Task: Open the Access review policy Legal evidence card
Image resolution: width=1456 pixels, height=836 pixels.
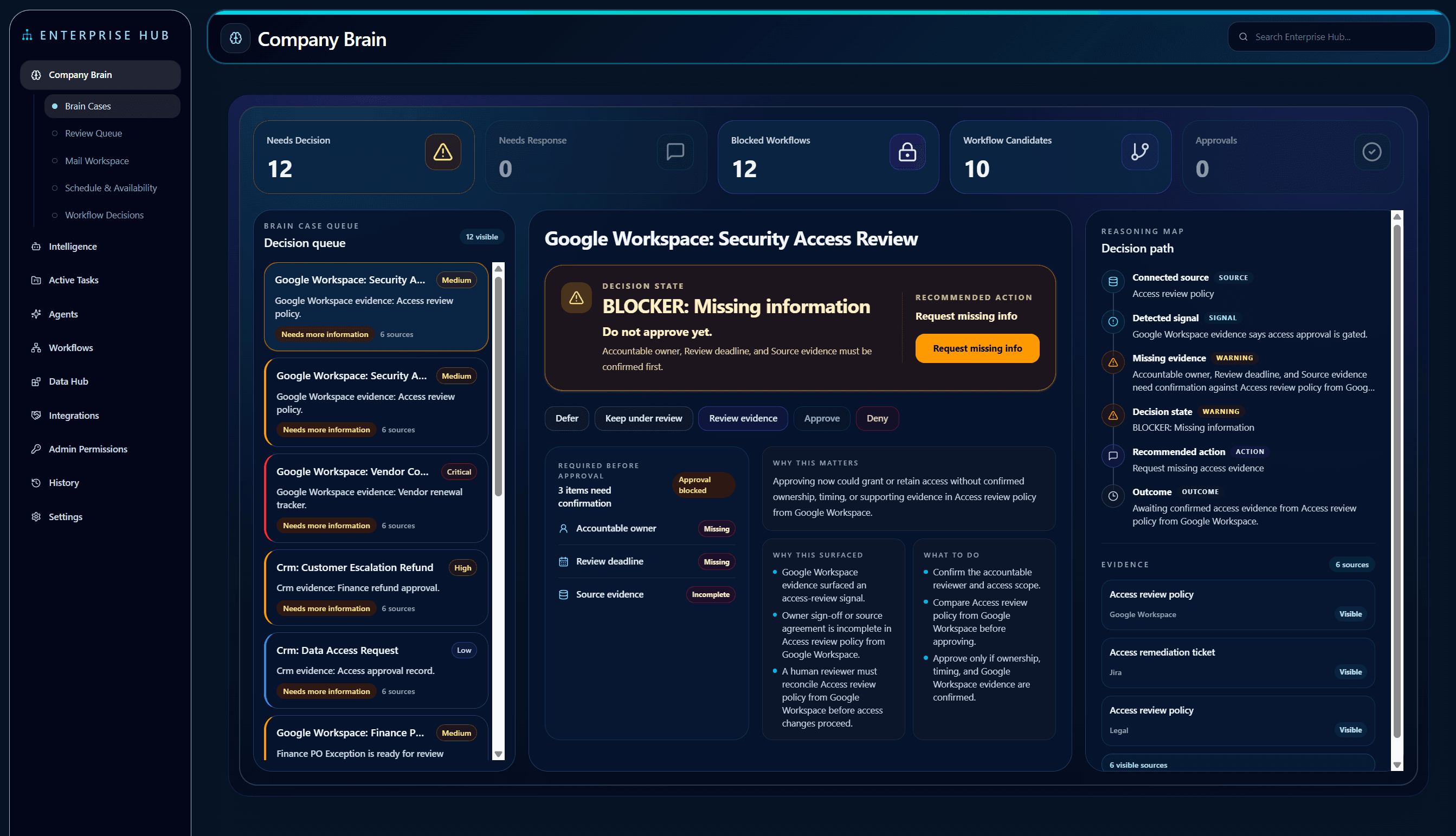Action: pos(1238,721)
